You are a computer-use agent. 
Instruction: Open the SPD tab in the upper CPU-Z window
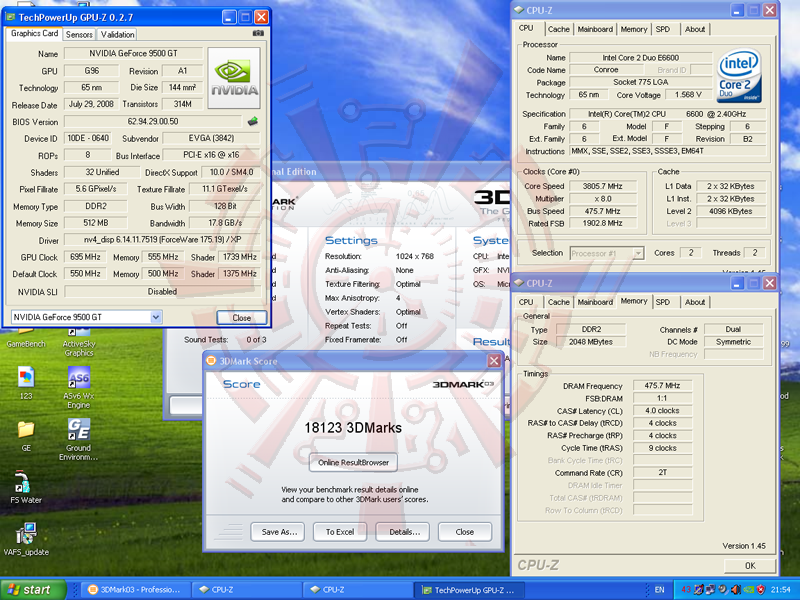pyautogui.click(x=663, y=29)
